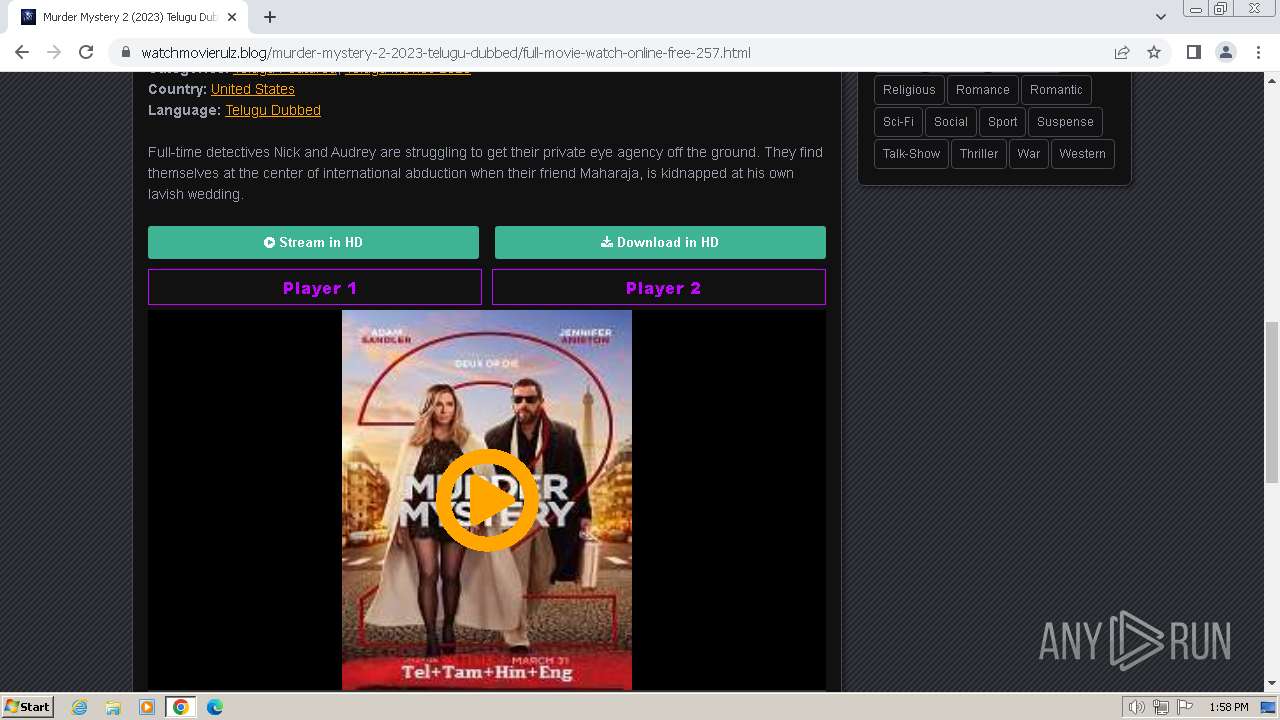Screen dimensions: 1280x720
Task: Bookmark this page with the star
Action: (x=1154, y=52)
